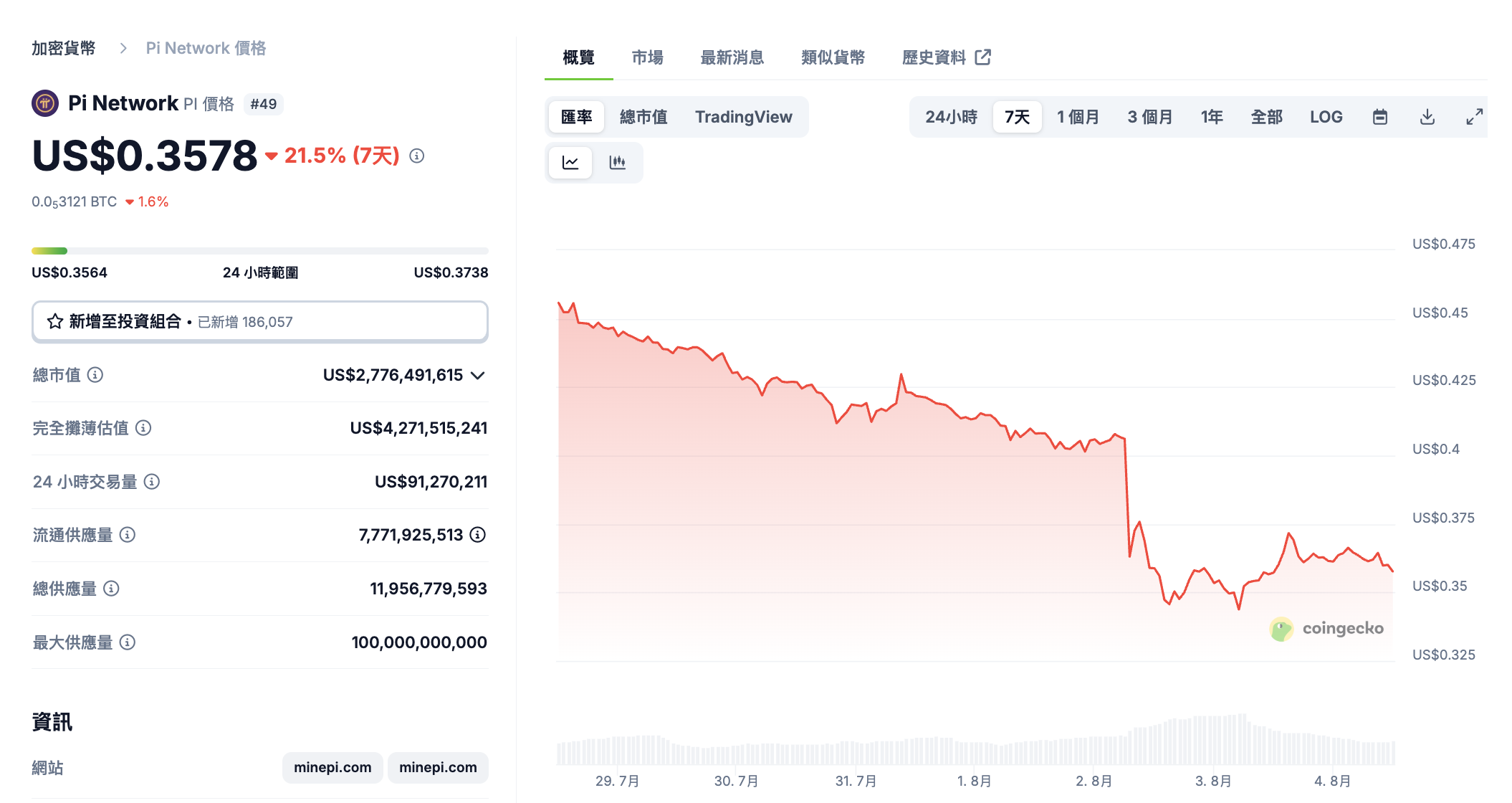Select the 1年 time range

click(1211, 116)
